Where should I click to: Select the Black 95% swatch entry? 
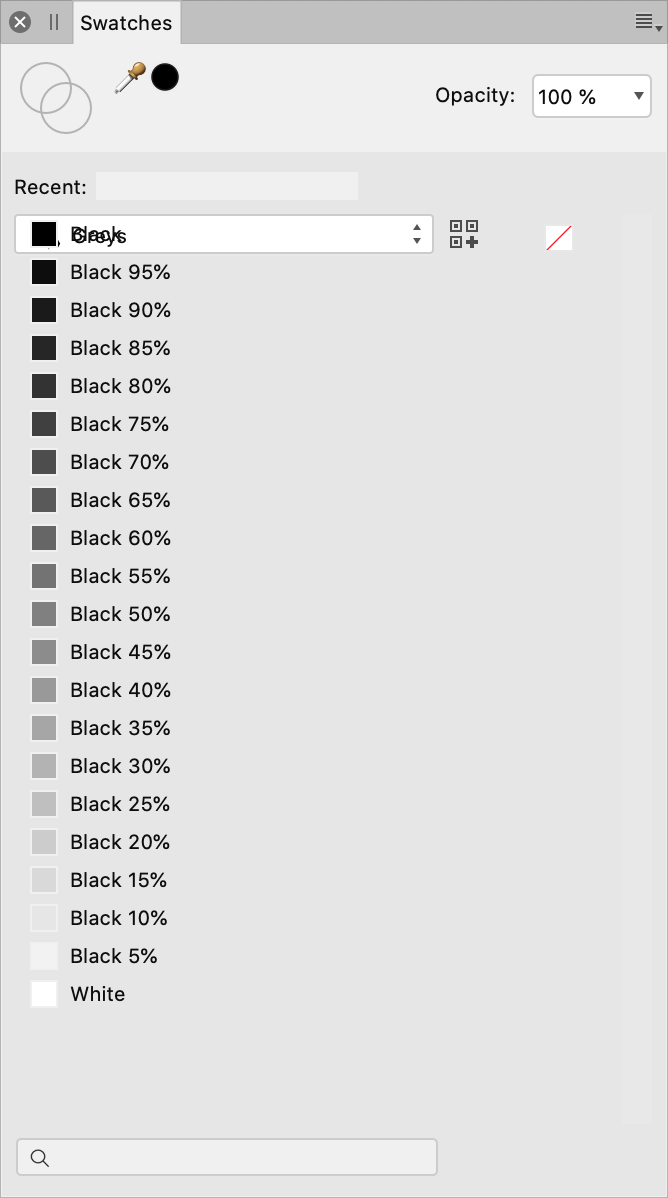[101, 272]
